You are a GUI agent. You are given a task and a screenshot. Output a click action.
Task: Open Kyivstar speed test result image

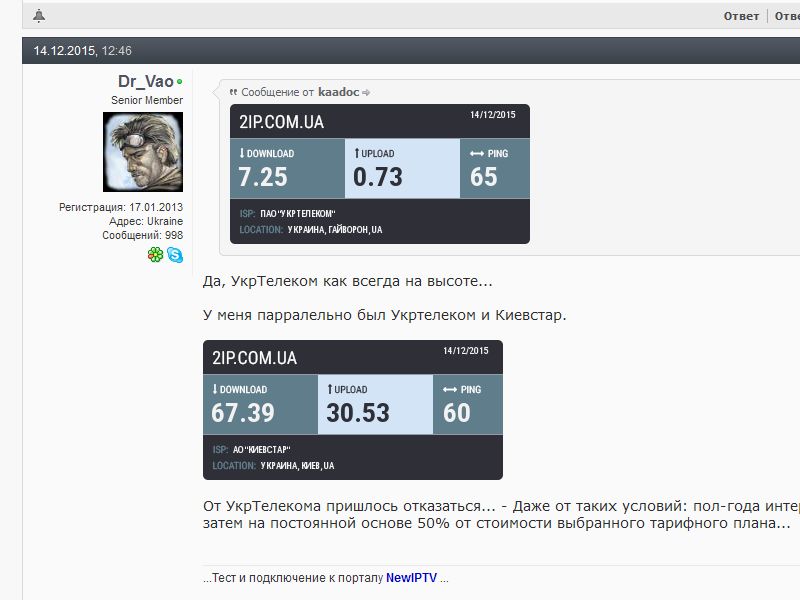pyautogui.click(x=353, y=410)
